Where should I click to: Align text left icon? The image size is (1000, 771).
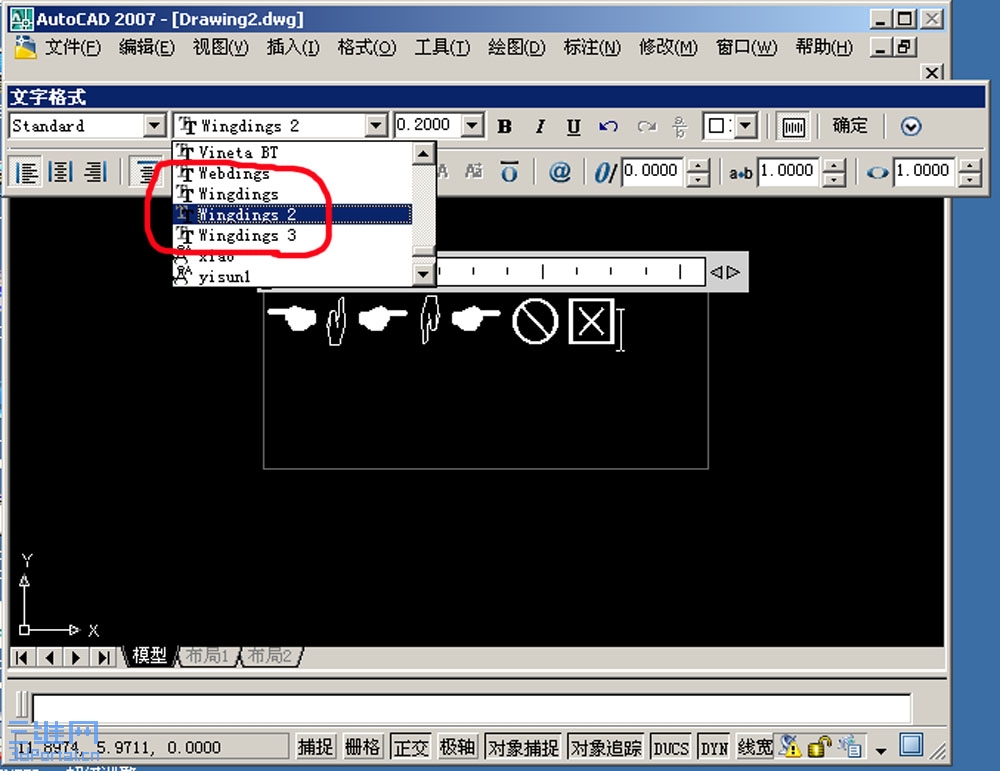26,172
